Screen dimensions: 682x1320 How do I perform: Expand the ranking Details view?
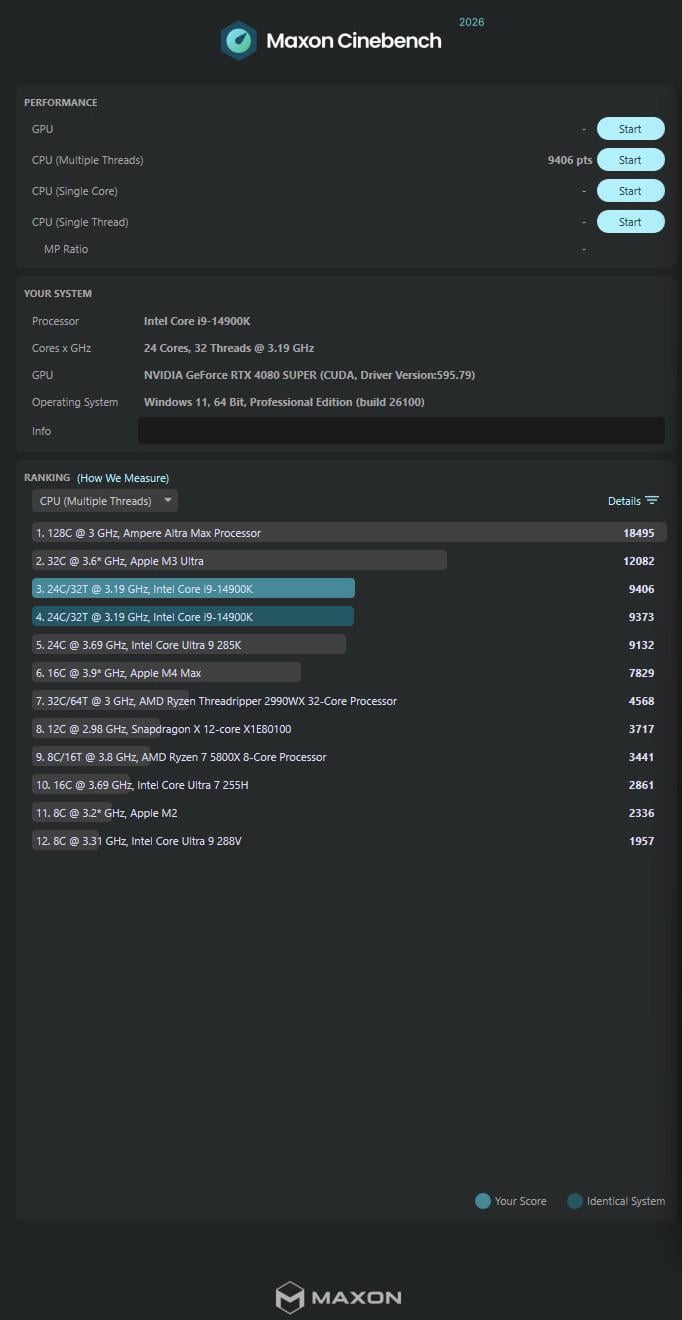pos(624,501)
